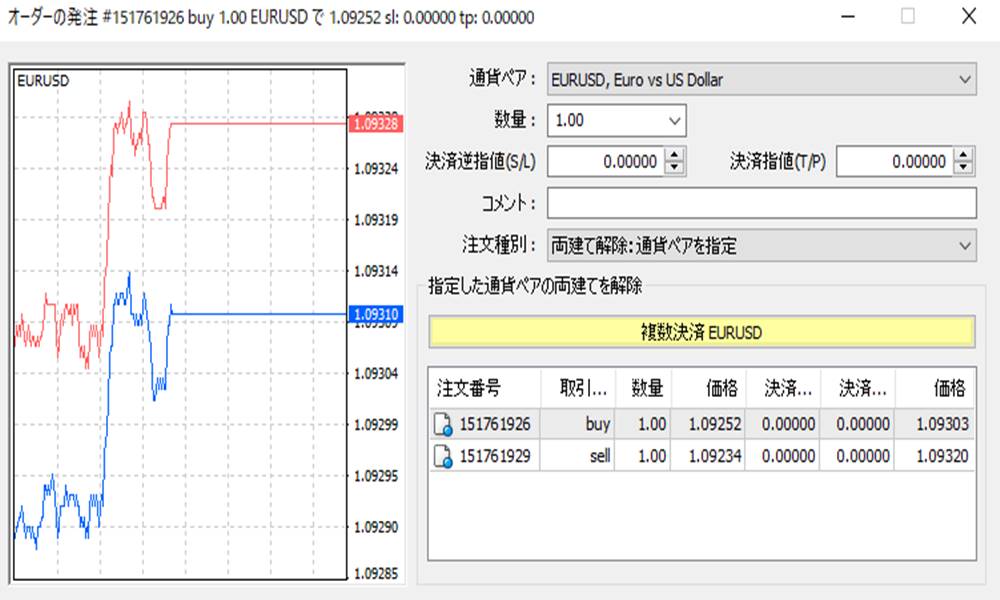The width and height of the screenshot is (1000, 600).
Task: Click the 数量 column header in table
Action: 645,388
